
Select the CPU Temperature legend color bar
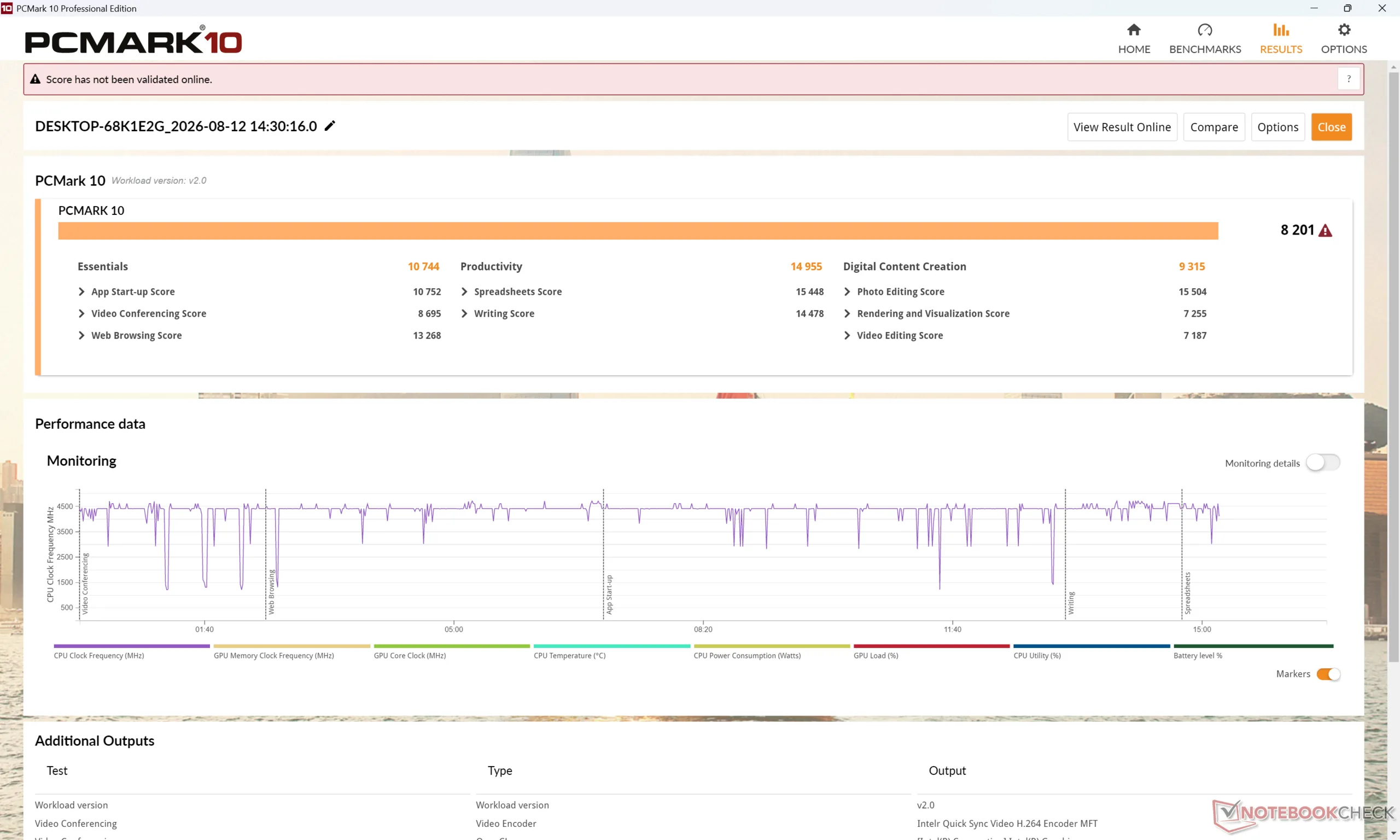point(611,646)
